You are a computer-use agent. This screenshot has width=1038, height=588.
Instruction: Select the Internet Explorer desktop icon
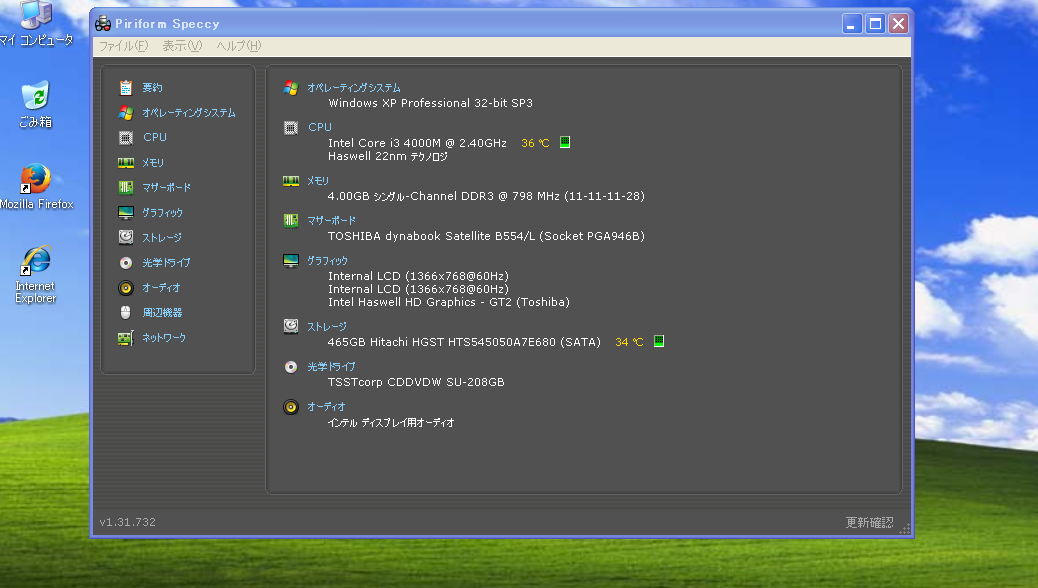[x=36, y=275]
